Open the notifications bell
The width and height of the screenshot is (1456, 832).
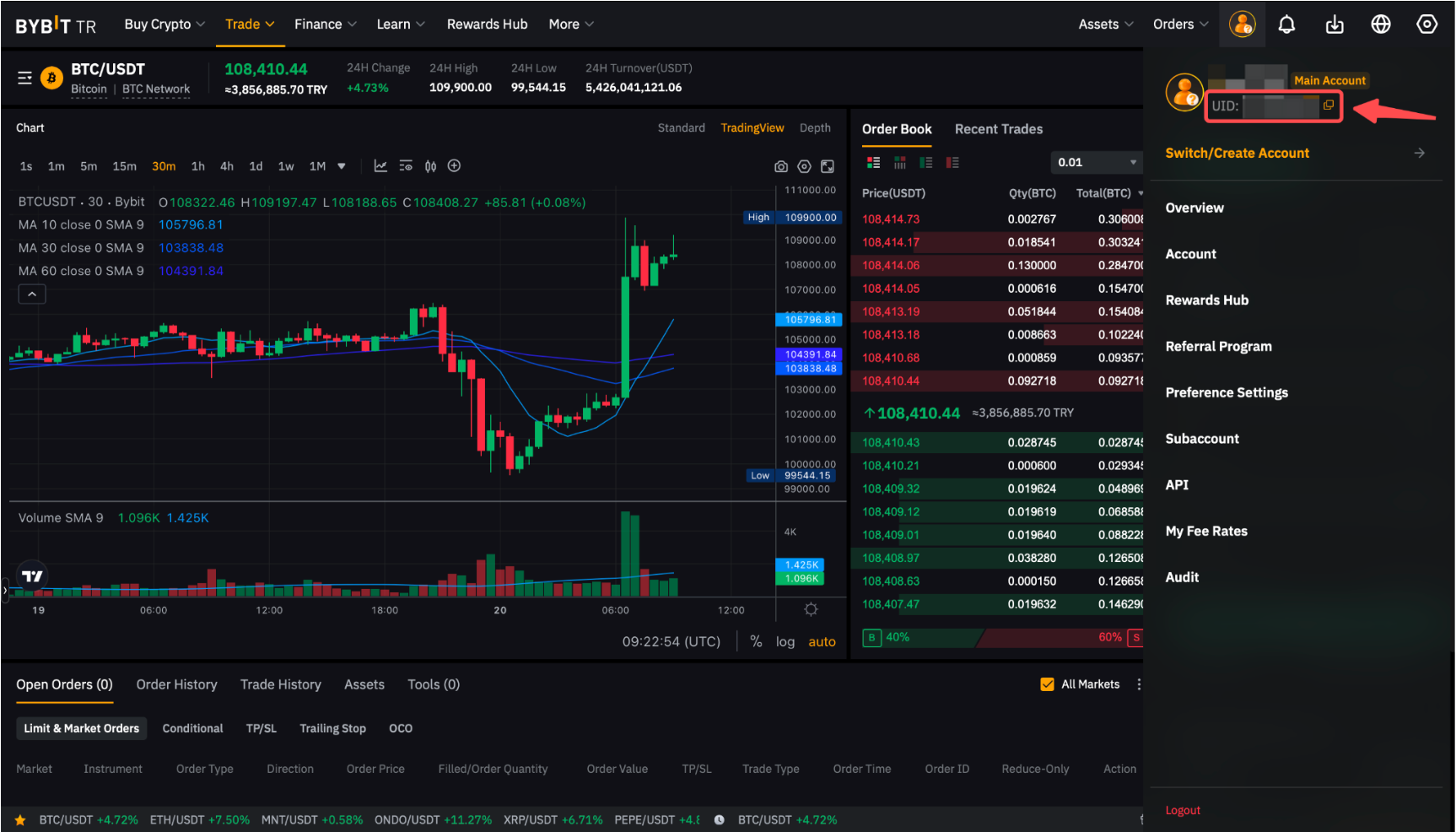(x=1286, y=24)
